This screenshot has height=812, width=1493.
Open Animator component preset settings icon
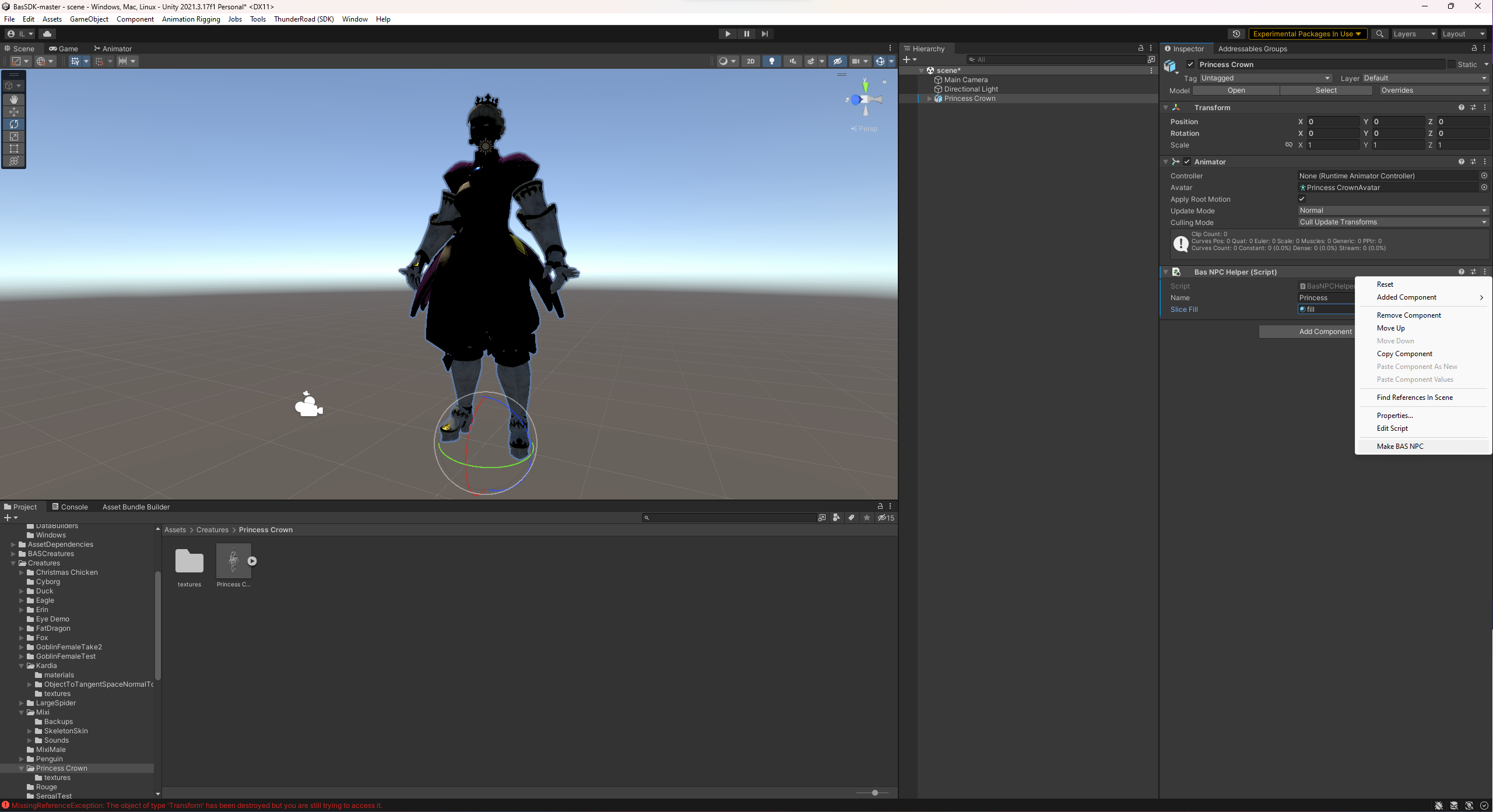click(1473, 161)
